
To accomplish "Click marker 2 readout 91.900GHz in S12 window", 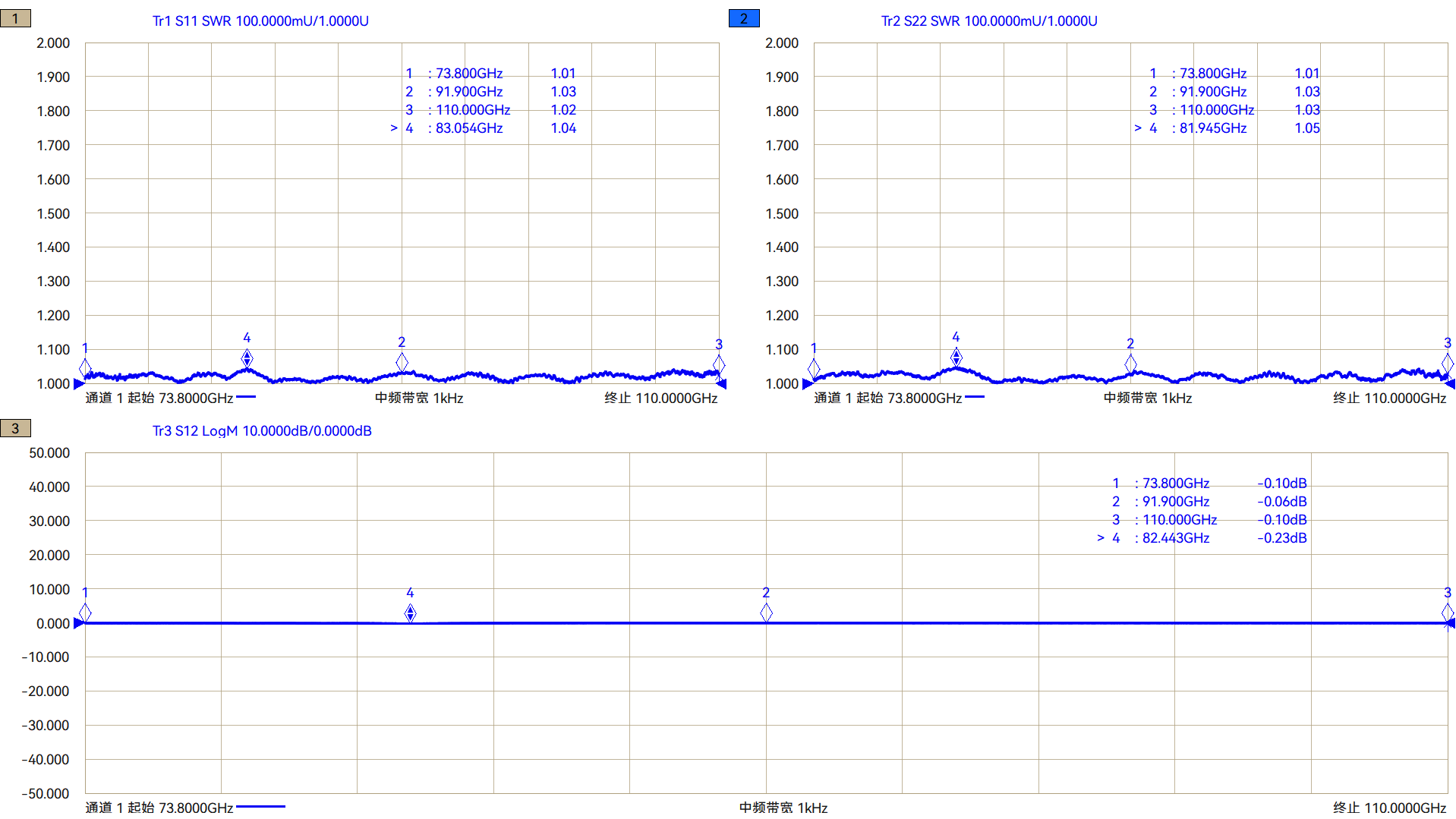I will (1175, 502).
